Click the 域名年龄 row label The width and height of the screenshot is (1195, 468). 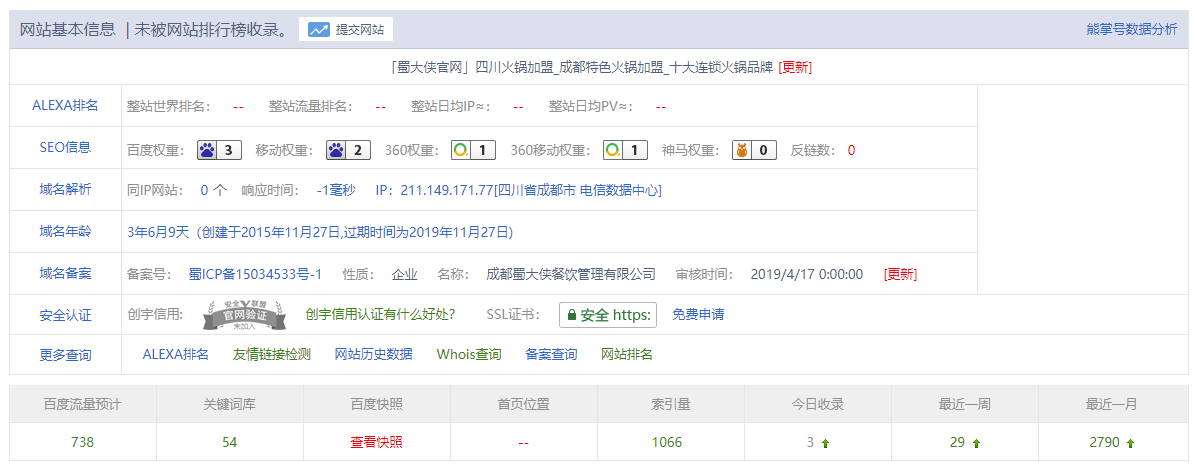66,231
